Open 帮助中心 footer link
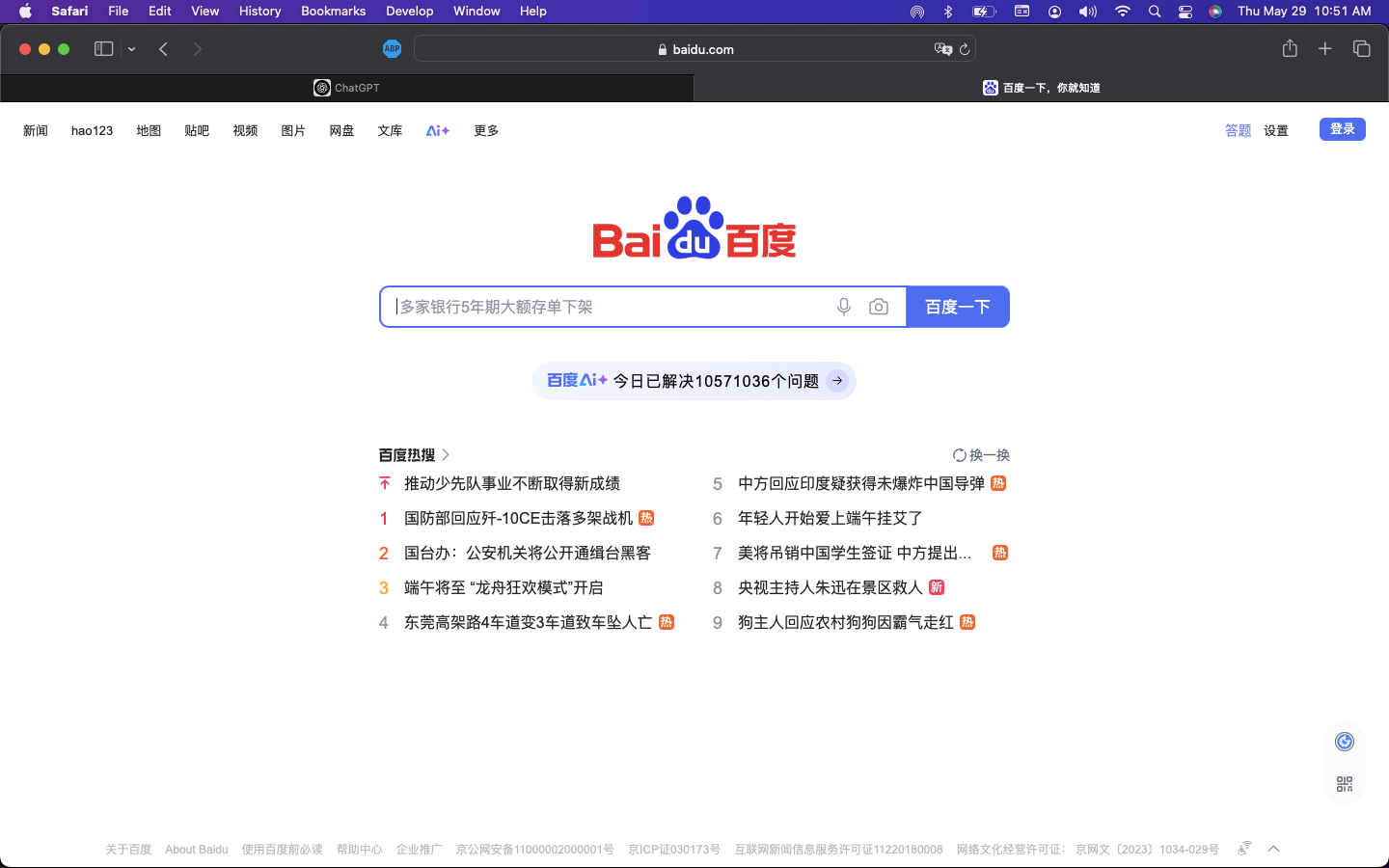Image resolution: width=1389 pixels, height=868 pixels. (359, 850)
